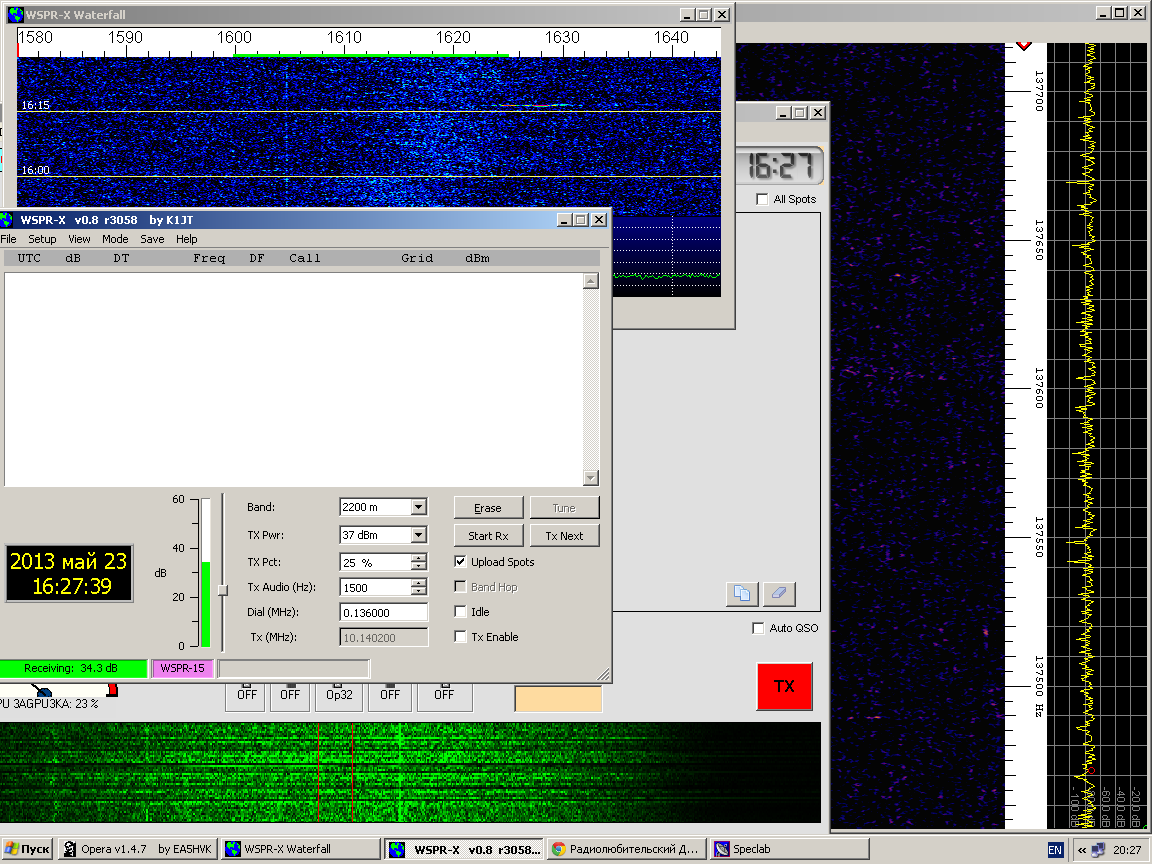
Task: Open the Setup menu in WSPR-X
Action: point(42,239)
